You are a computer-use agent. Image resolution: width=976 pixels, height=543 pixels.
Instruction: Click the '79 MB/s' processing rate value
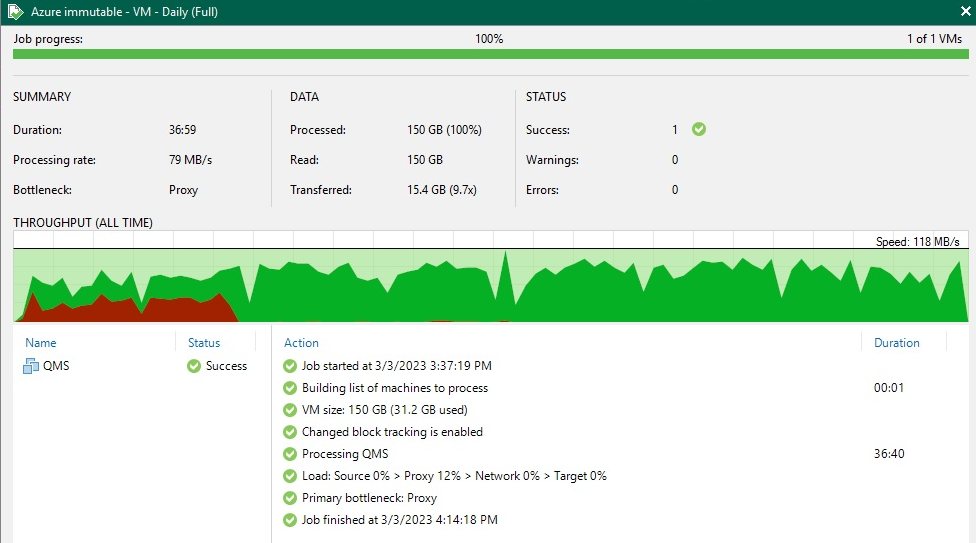coord(190,160)
